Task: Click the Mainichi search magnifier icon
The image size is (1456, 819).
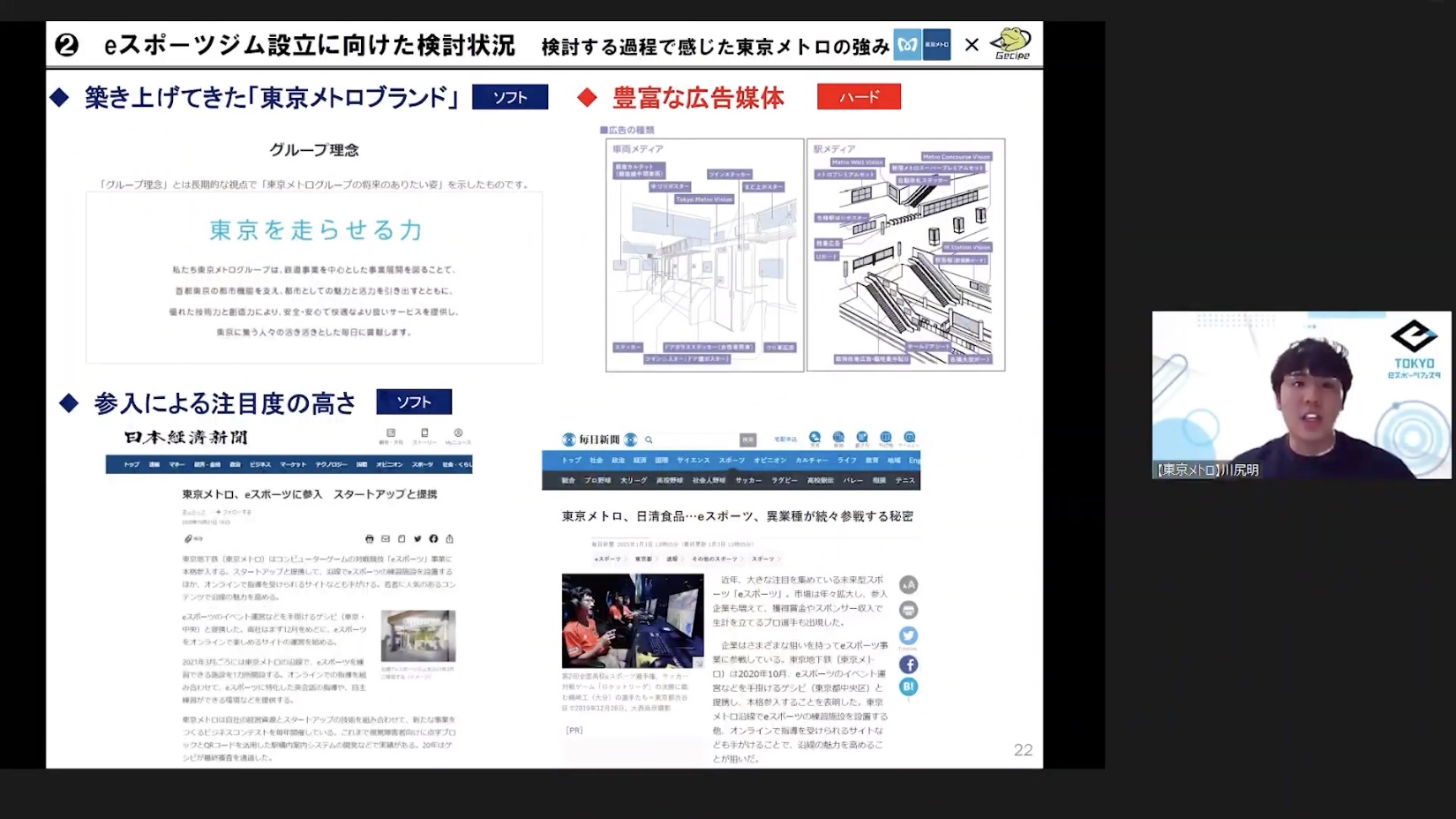Action: click(x=649, y=440)
